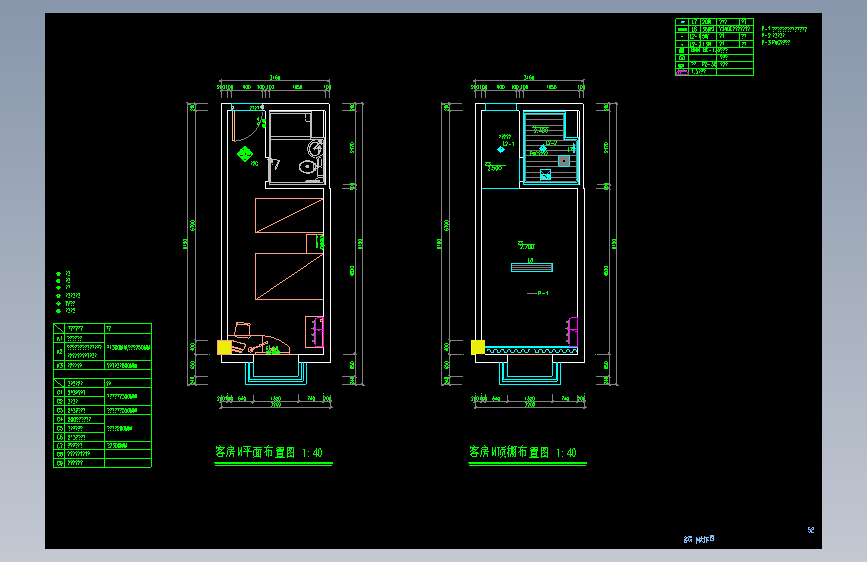The height and width of the screenshot is (562, 867).
Task: Select the cyan balcony outline of ceiling plan
Action: [x=530, y=373]
